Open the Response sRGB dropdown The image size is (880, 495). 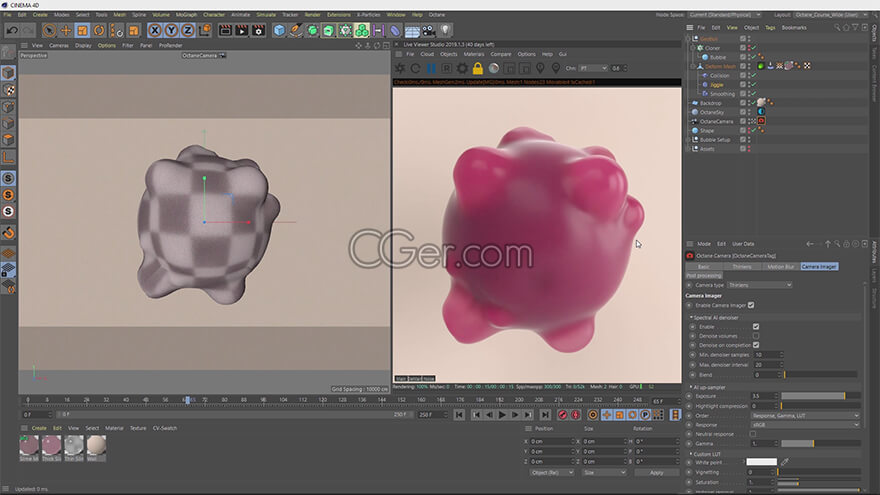(x=805, y=425)
